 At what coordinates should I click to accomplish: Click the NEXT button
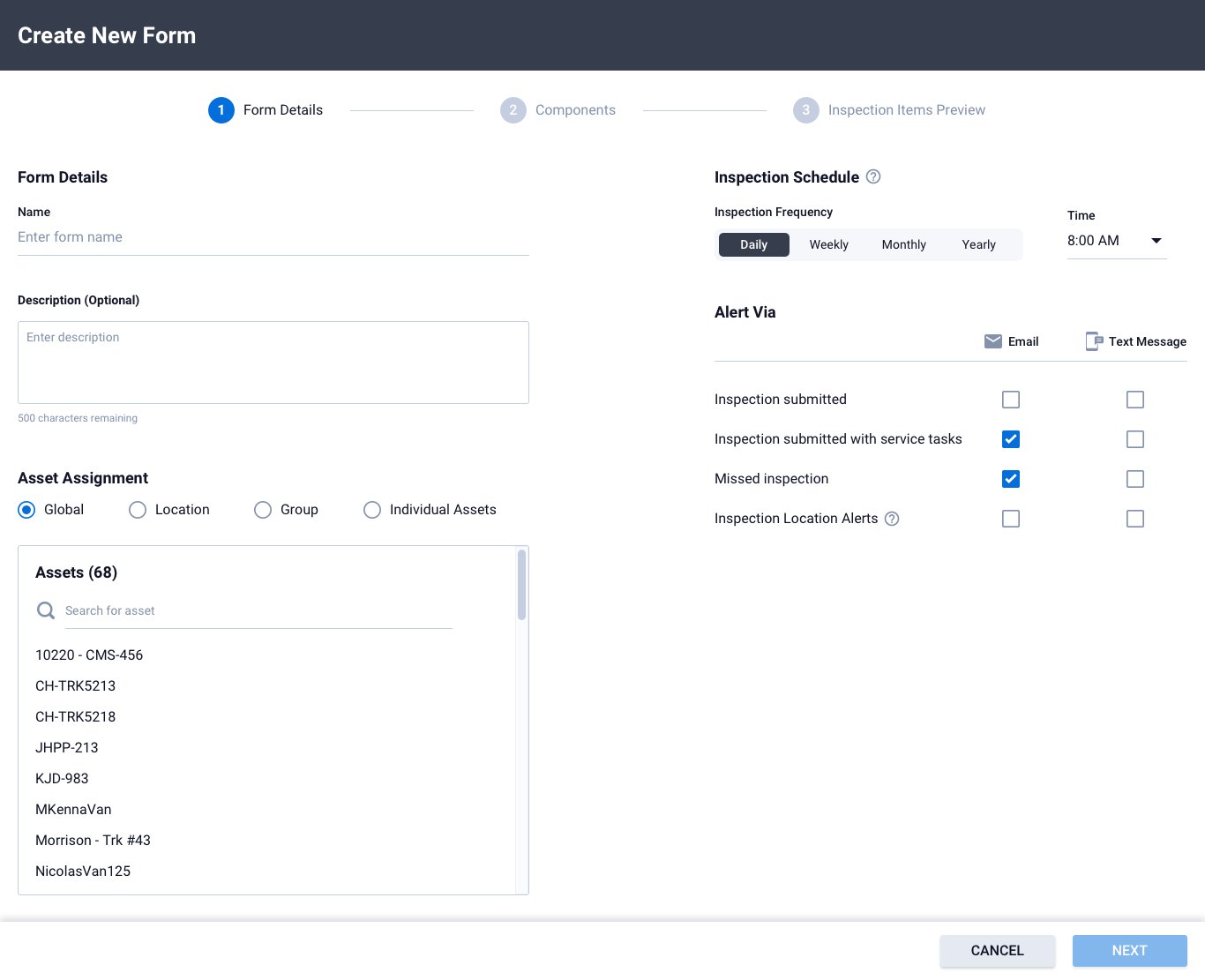point(1129,950)
